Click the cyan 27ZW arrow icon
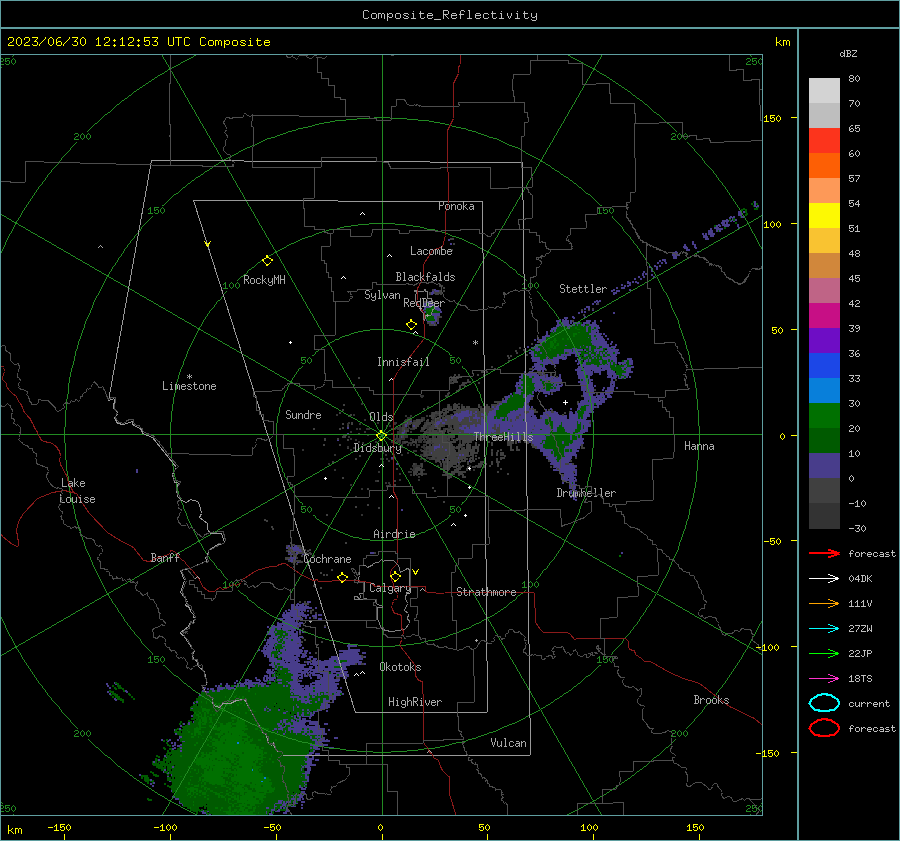 [x=824, y=629]
